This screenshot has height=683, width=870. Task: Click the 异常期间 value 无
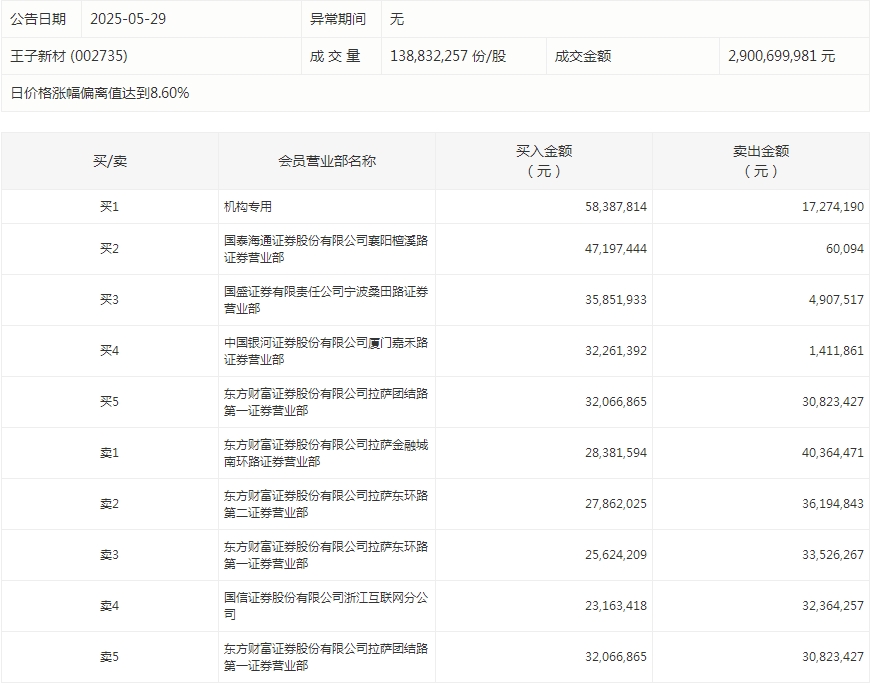pyautogui.click(x=397, y=19)
